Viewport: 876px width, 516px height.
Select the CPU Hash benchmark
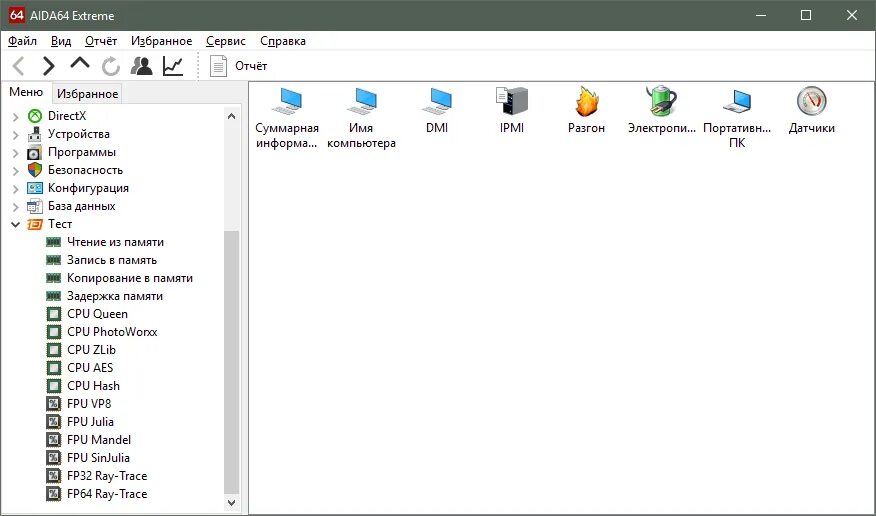click(x=93, y=386)
